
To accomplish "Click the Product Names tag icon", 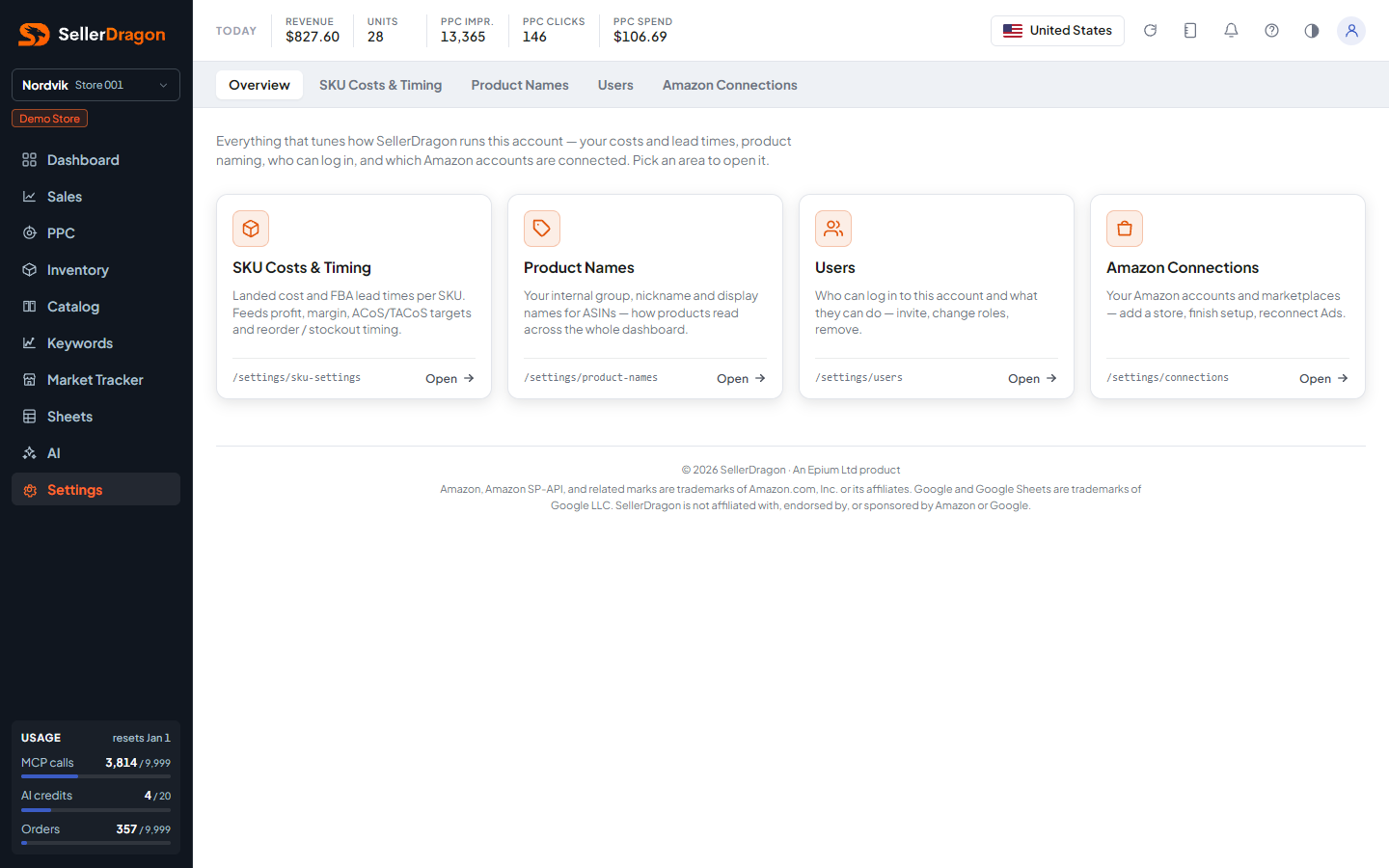I will pos(542,229).
